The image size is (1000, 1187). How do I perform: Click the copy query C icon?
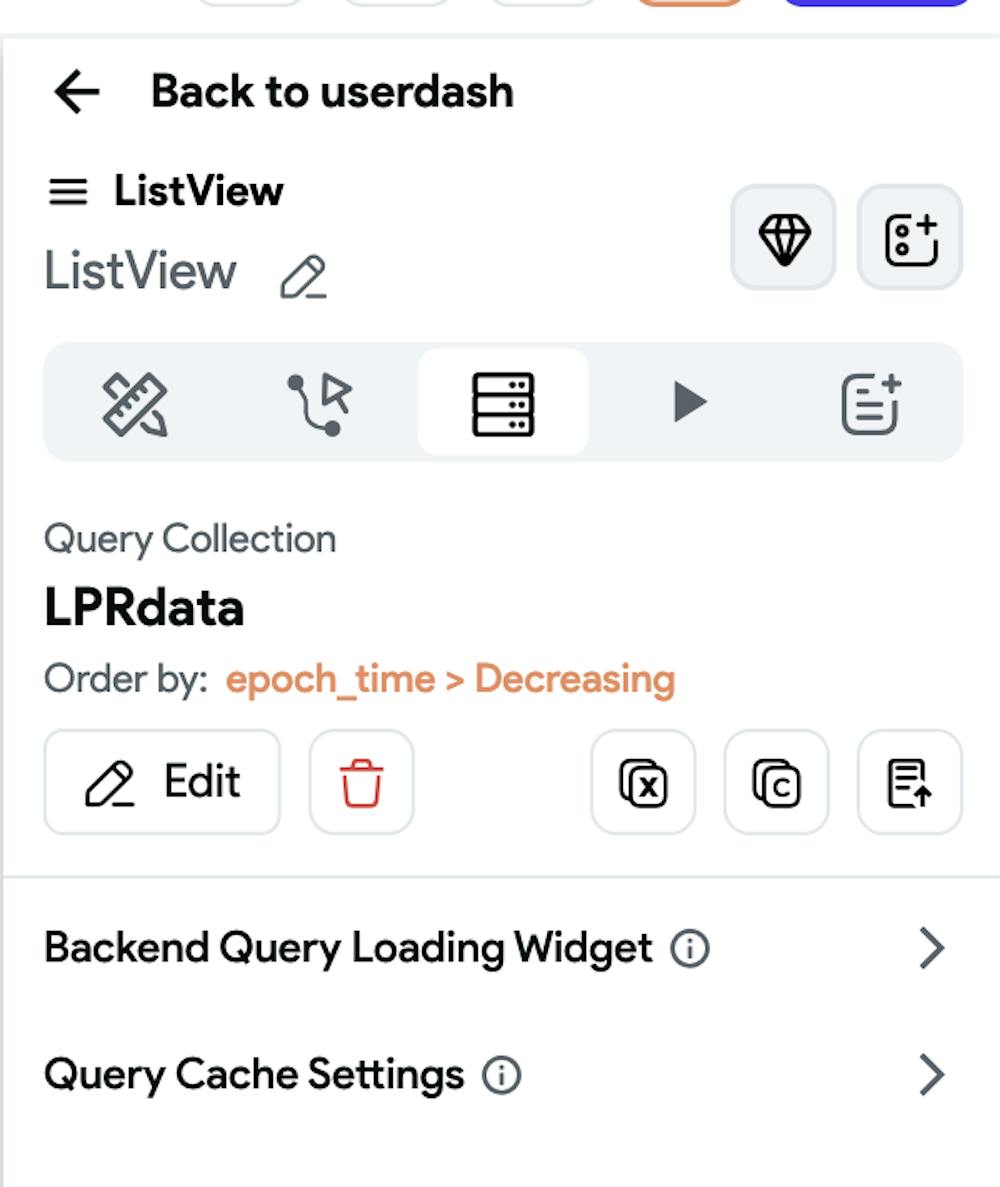click(x=777, y=782)
